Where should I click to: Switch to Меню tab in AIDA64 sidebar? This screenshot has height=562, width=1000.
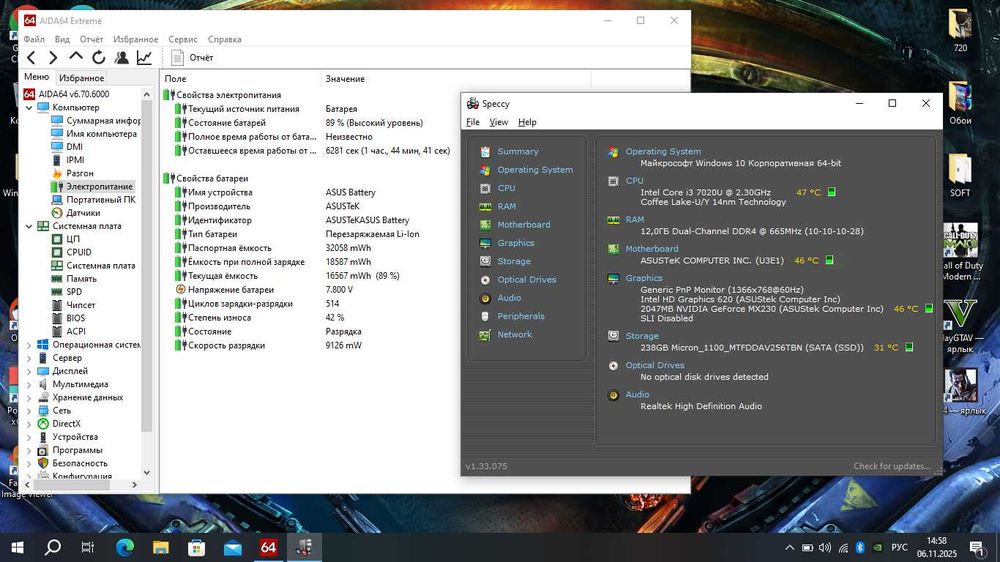point(36,77)
